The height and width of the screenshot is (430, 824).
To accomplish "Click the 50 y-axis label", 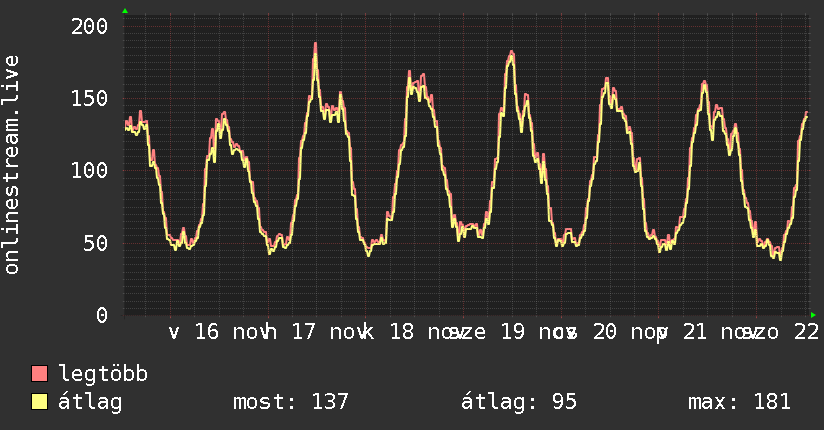I will 96,243.
